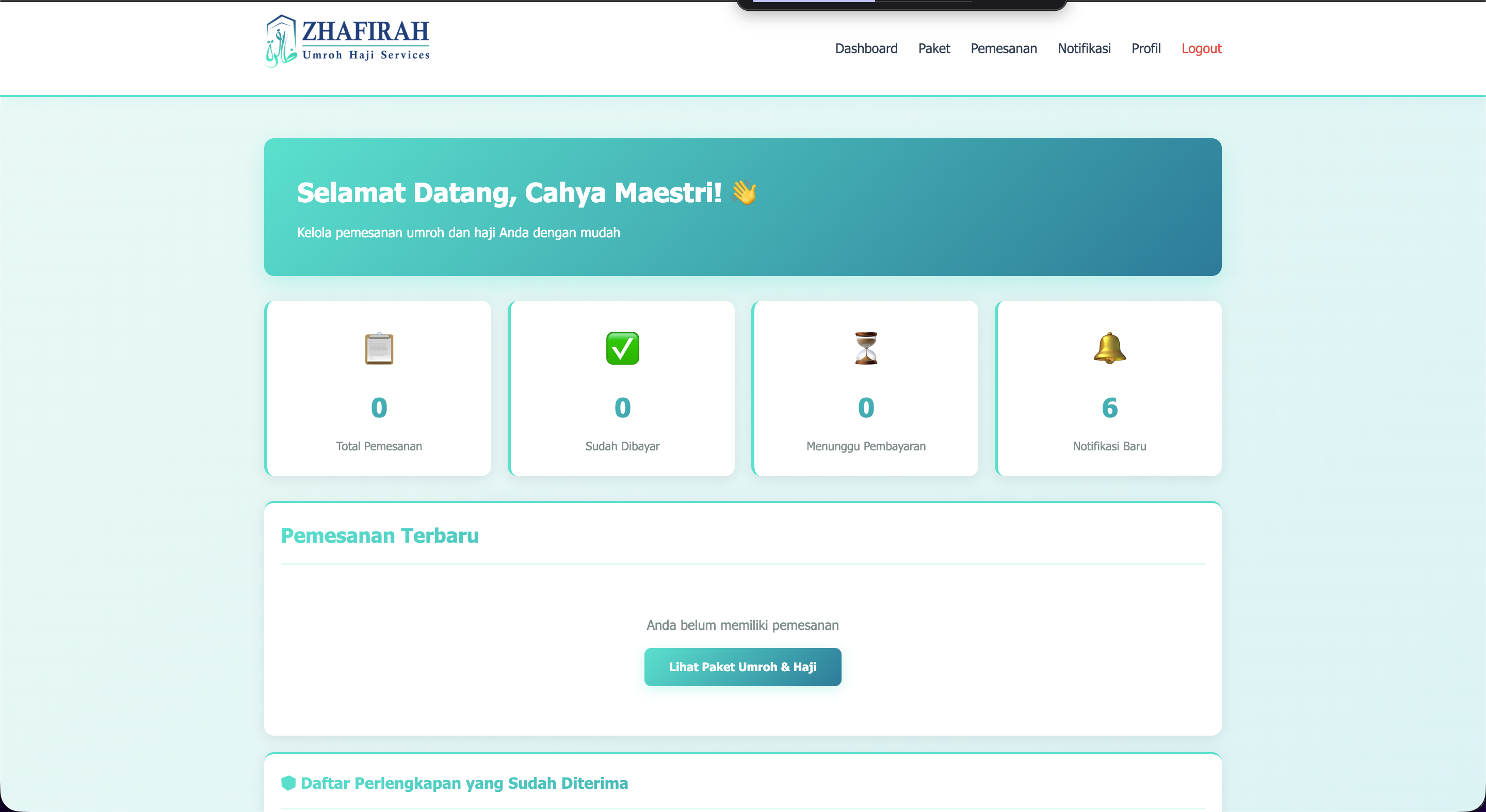Image resolution: width=1486 pixels, height=812 pixels.
Task: Open Notifikasi in the navigation bar
Action: (x=1084, y=48)
